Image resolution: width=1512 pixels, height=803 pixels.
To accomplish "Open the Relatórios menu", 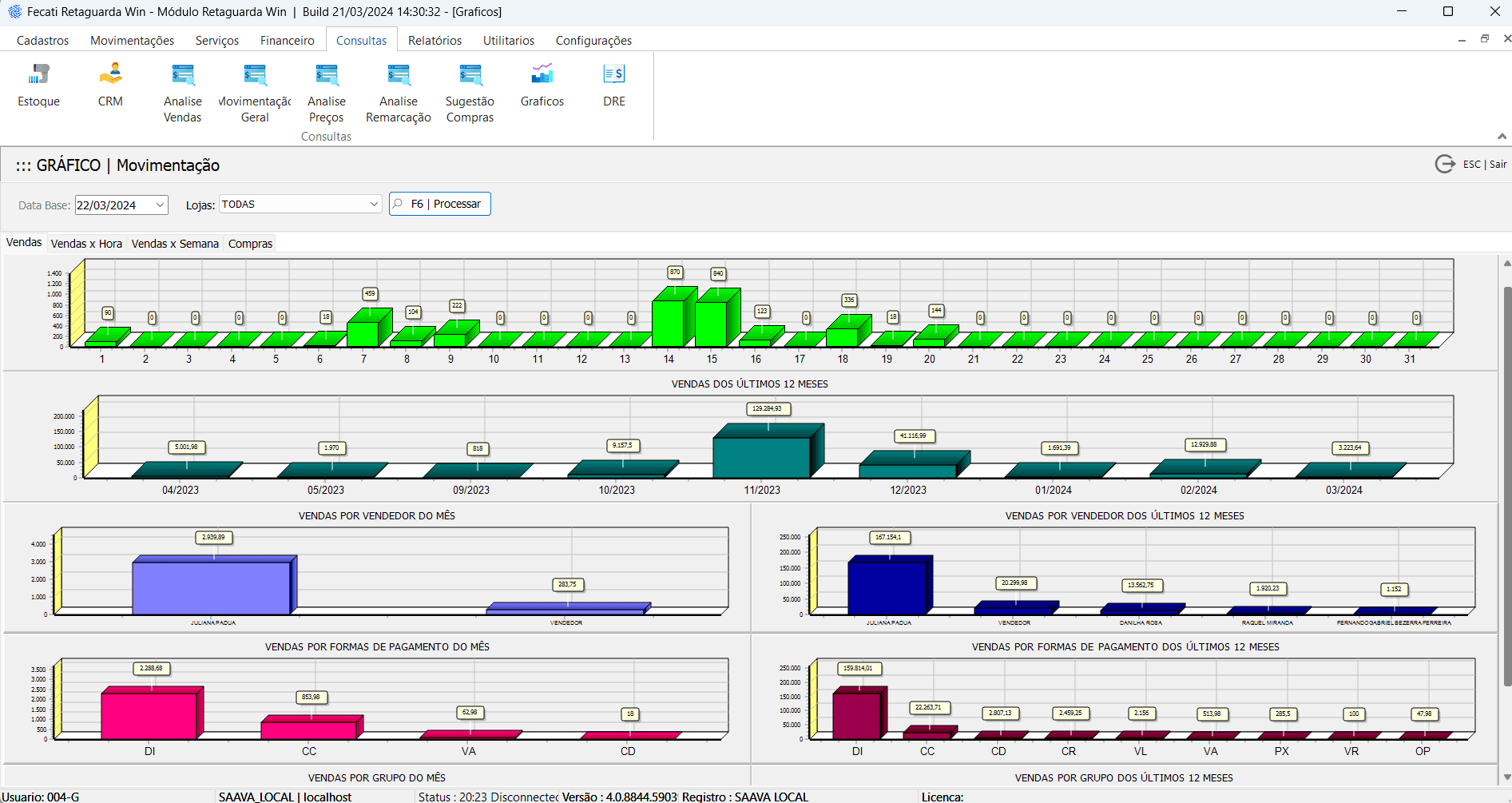I will (435, 40).
